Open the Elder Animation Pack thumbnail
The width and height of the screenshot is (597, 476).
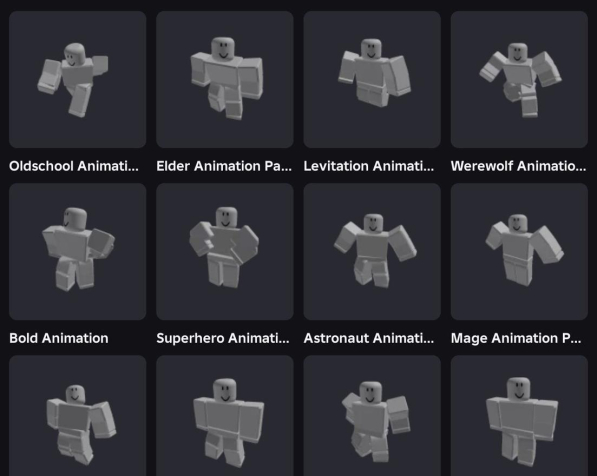click(x=225, y=79)
